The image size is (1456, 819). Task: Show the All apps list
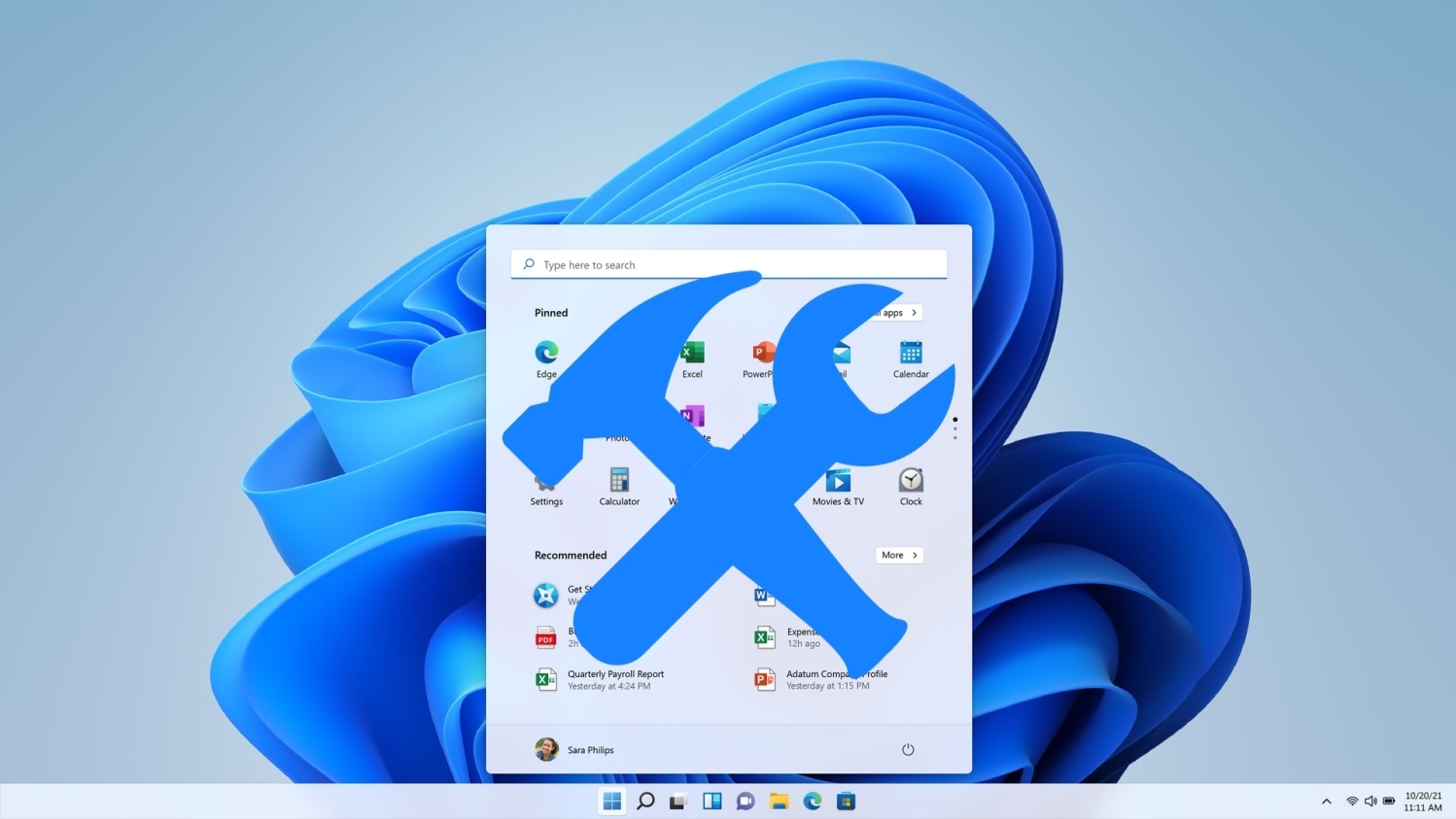click(x=898, y=313)
